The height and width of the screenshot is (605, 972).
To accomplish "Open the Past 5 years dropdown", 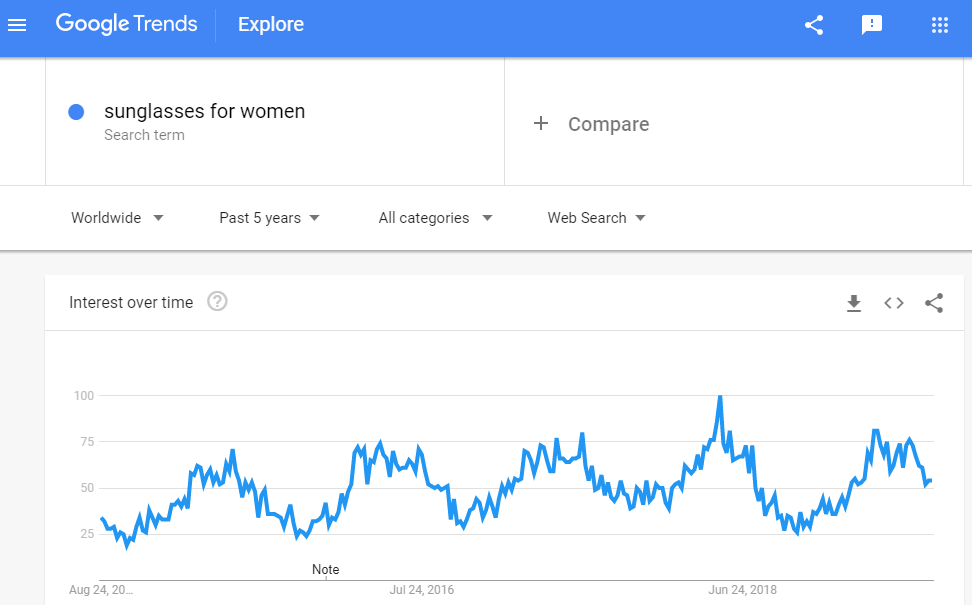I will pyautogui.click(x=270, y=218).
